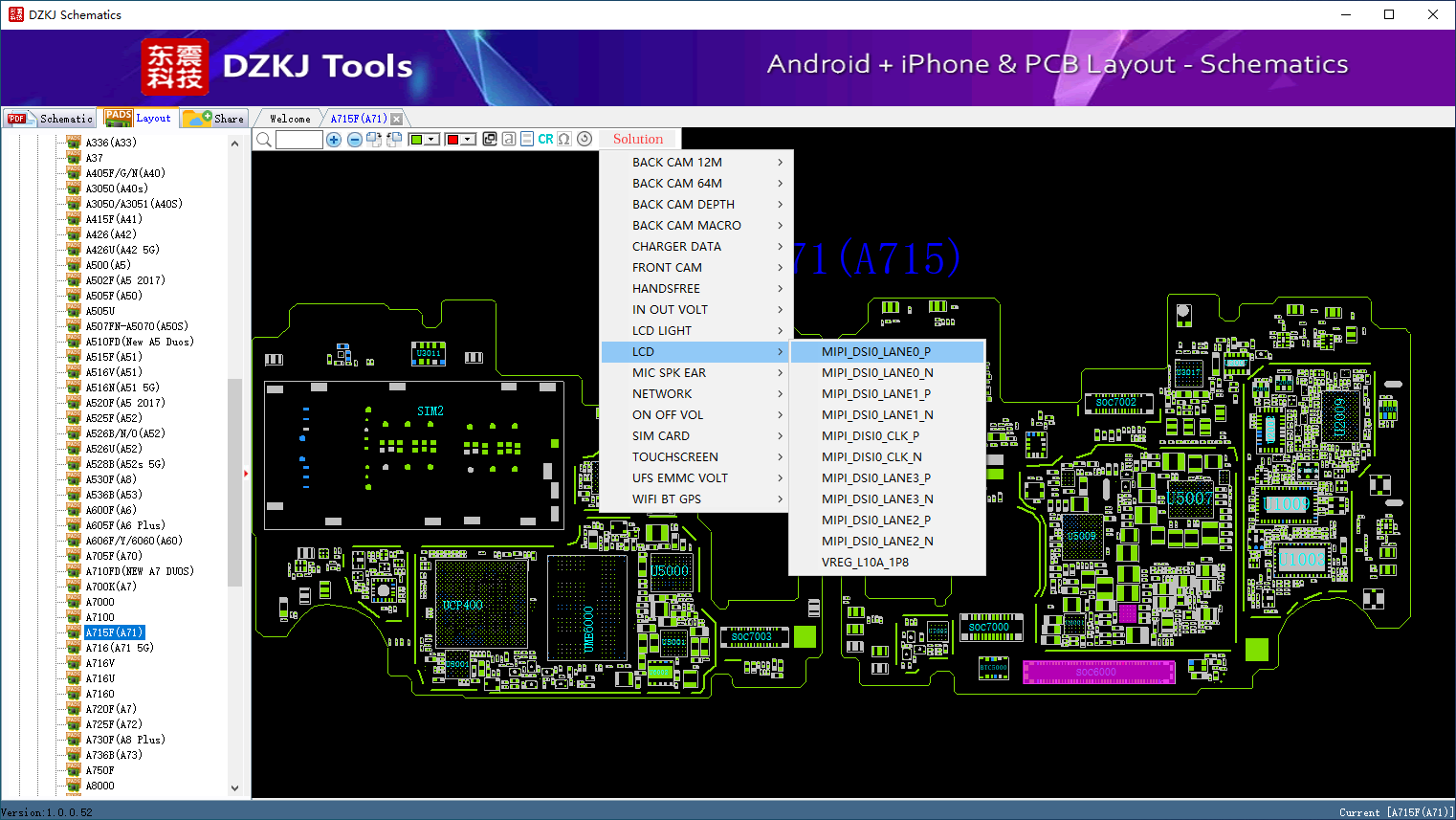This screenshot has width=1456, height=820.
Task: Select A730F(A8 Plus) in the tree
Action: 125,740
